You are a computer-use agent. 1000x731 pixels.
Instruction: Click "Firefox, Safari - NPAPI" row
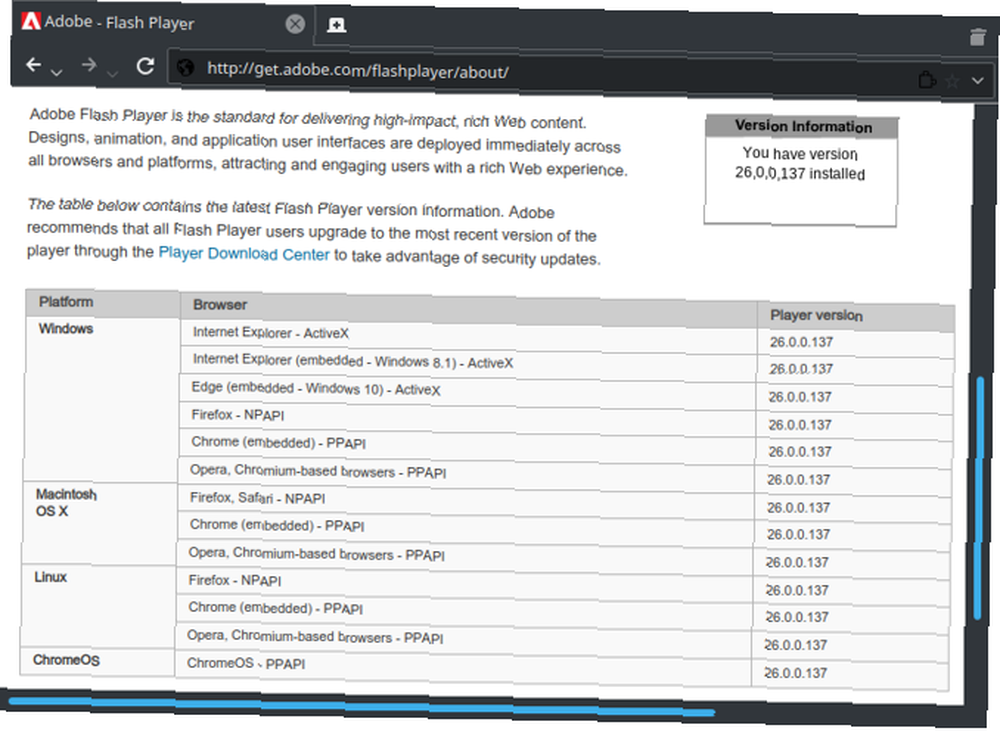click(x=465, y=502)
